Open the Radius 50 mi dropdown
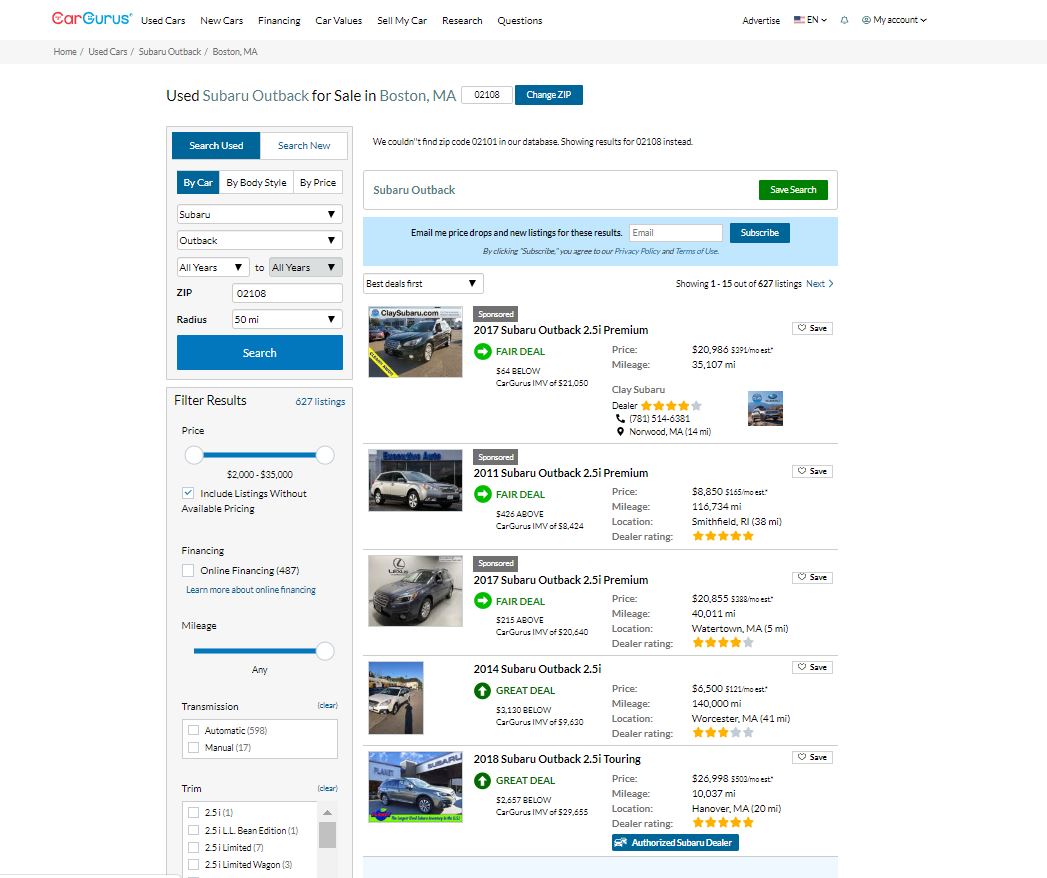Image resolution: width=1047 pixels, height=878 pixels. pyautogui.click(x=287, y=319)
